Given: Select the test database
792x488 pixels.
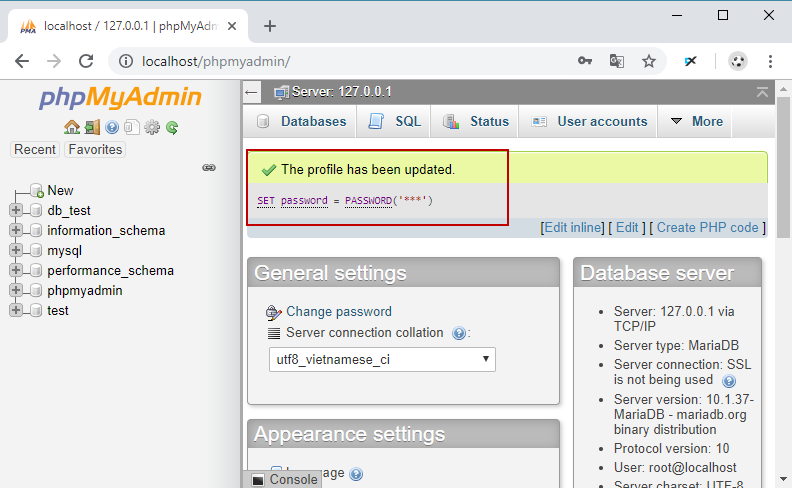Looking at the screenshot, I should click(58, 311).
